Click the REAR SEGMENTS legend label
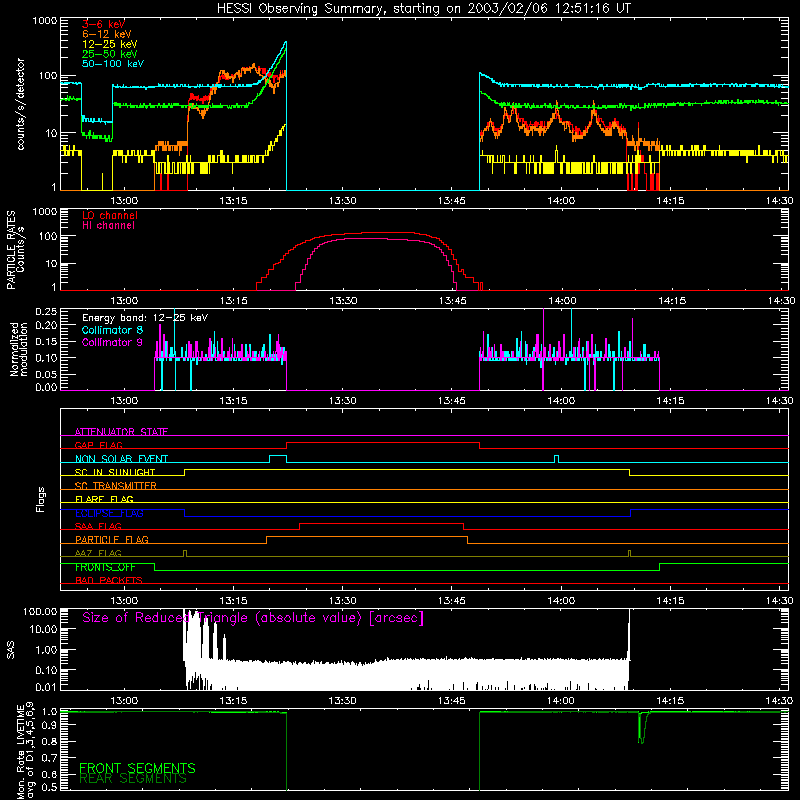 (x=133, y=779)
